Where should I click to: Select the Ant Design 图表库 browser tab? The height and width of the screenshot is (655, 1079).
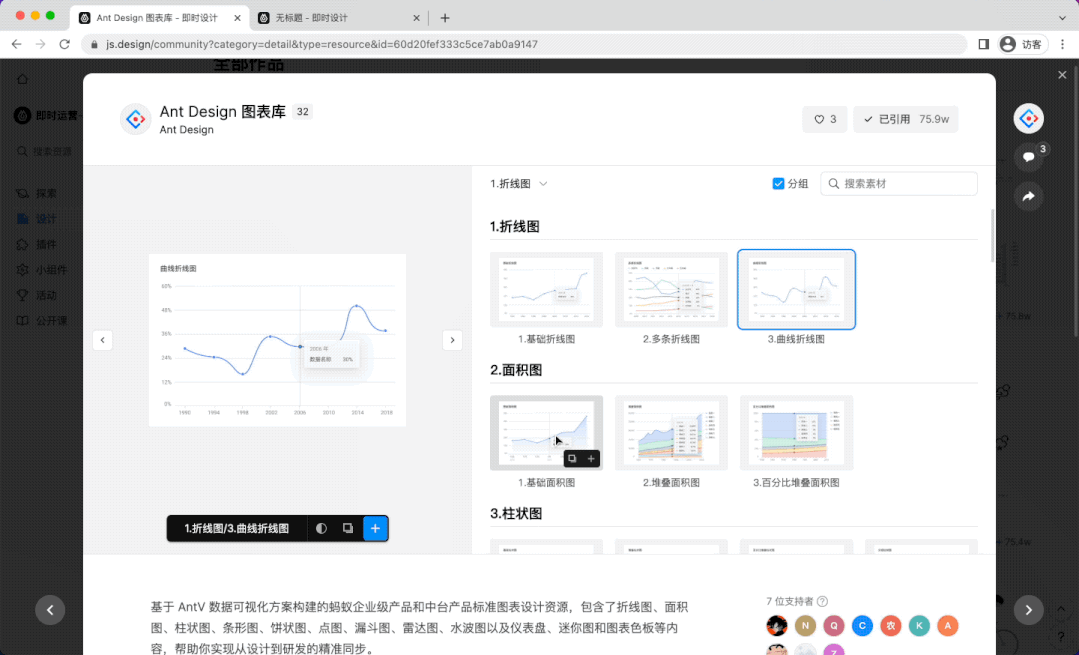coord(159,18)
